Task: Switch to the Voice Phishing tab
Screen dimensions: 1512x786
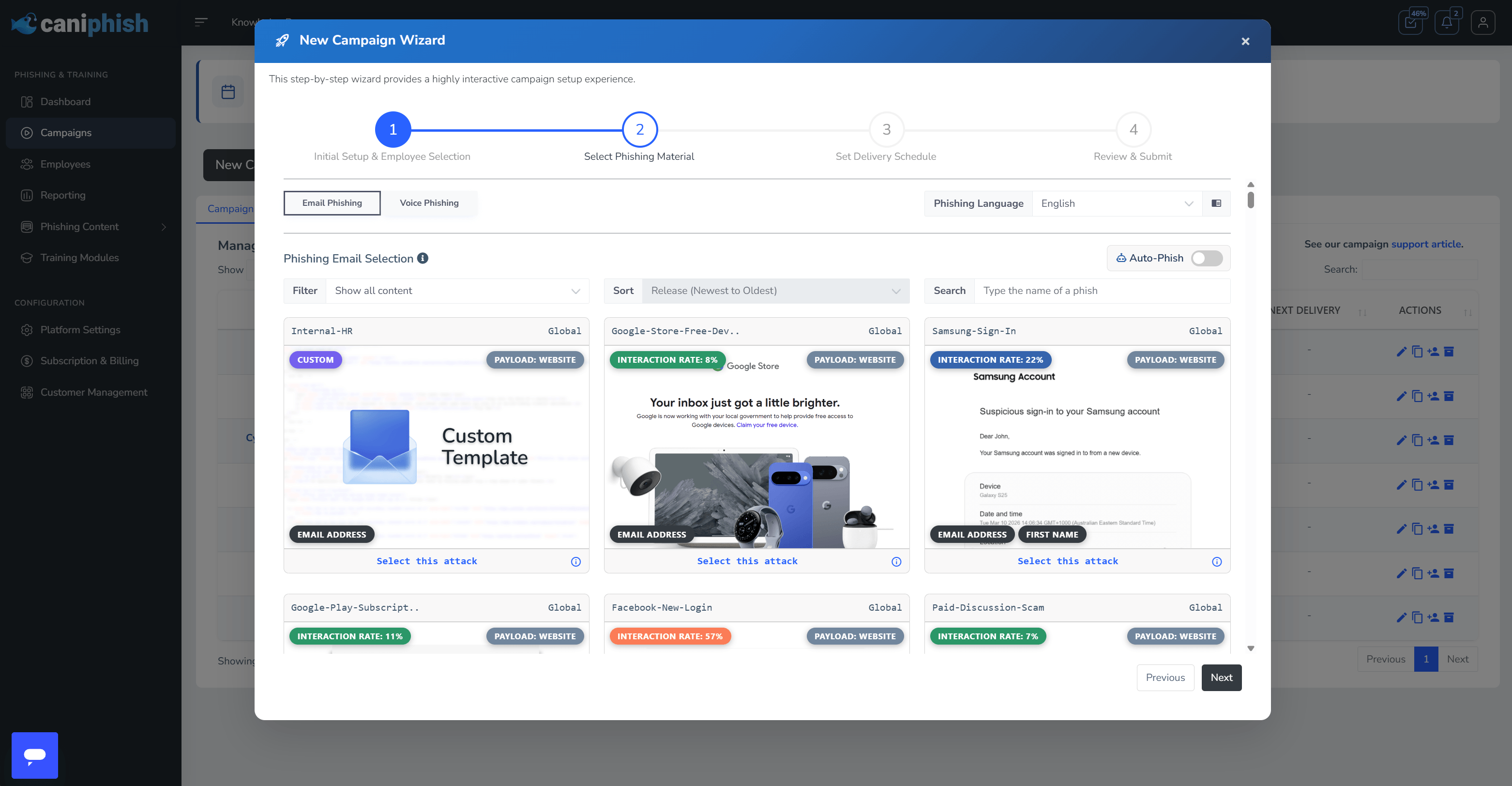Action: [429, 202]
